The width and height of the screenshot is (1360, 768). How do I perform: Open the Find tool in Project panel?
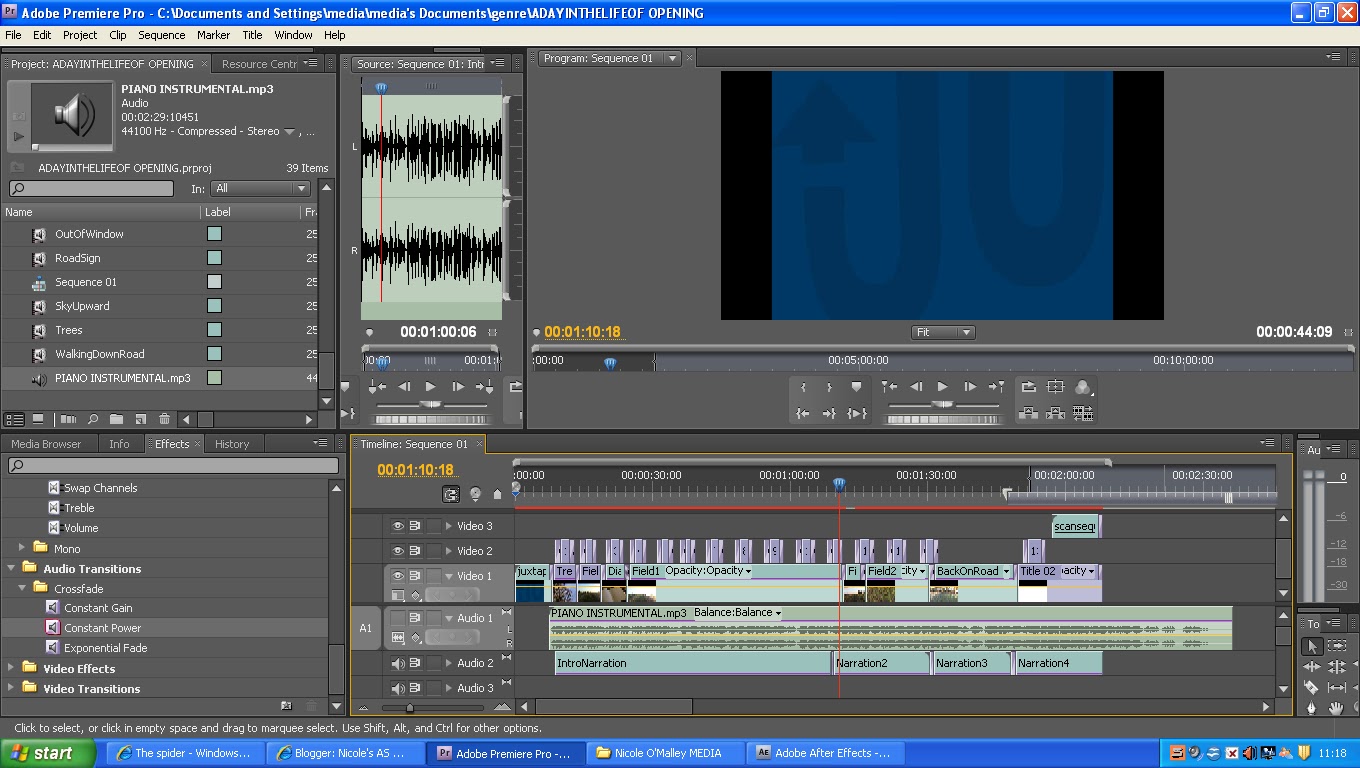point(93,419)
